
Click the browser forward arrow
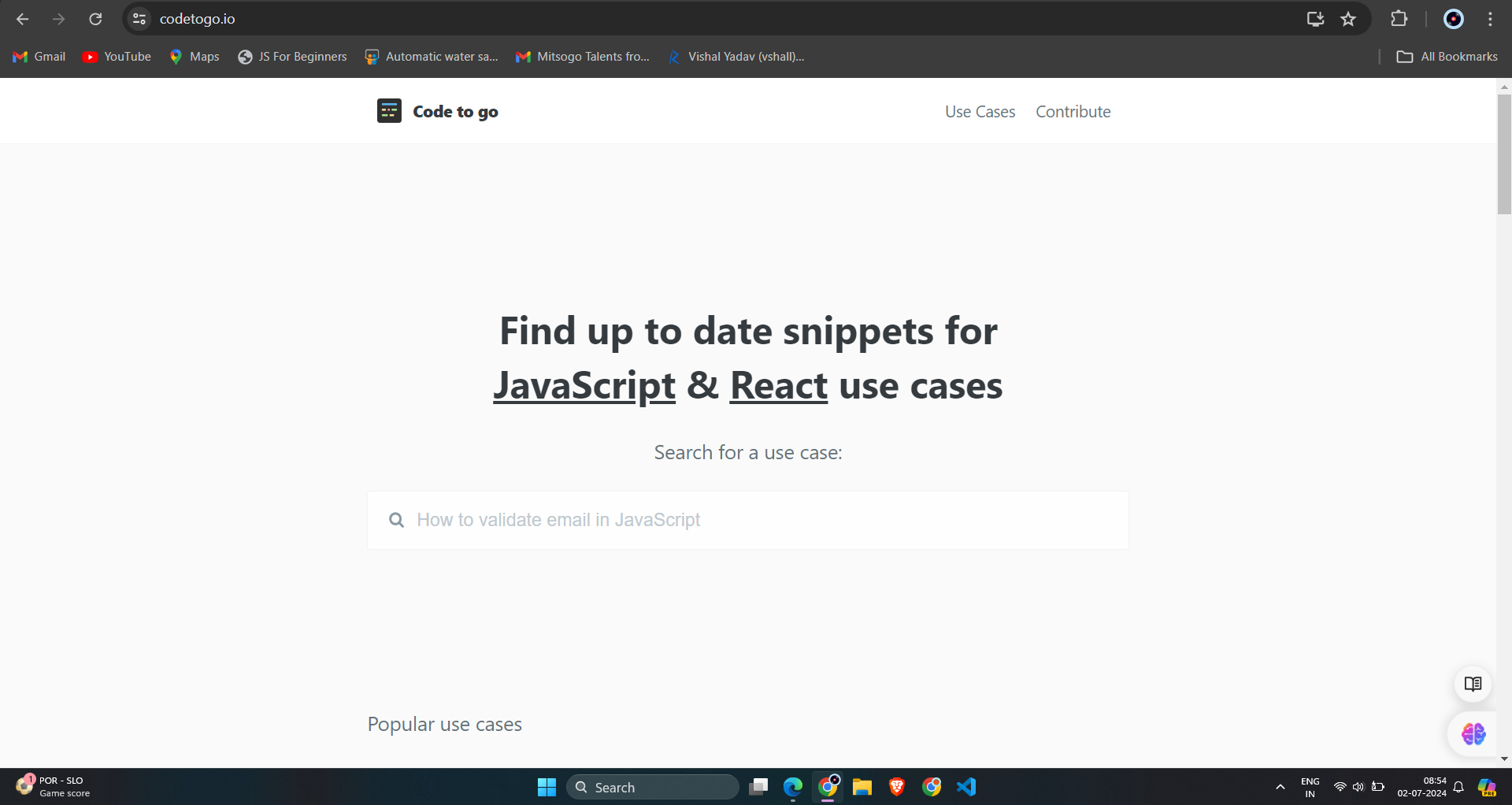pyautogui.click(x=59, y=19)
